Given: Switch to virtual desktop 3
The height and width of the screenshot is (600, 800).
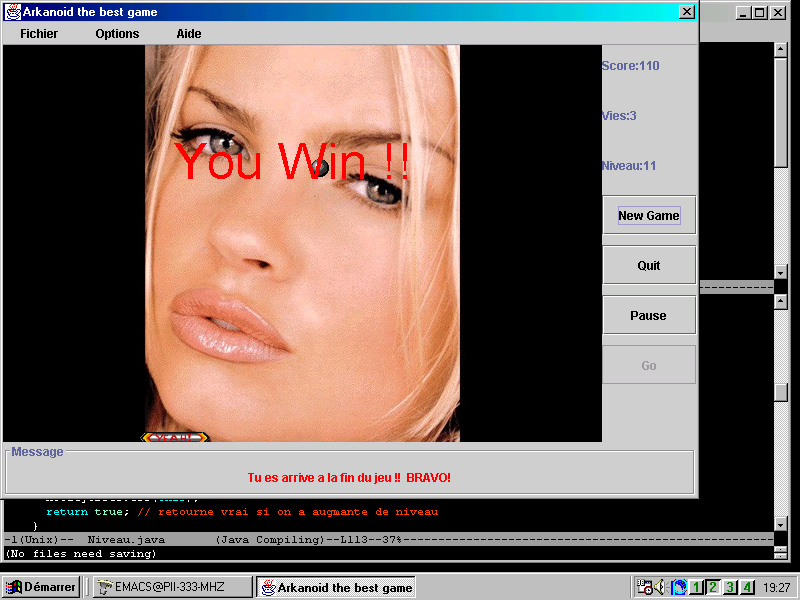Looking at the screenshot, I should [730, 587].
